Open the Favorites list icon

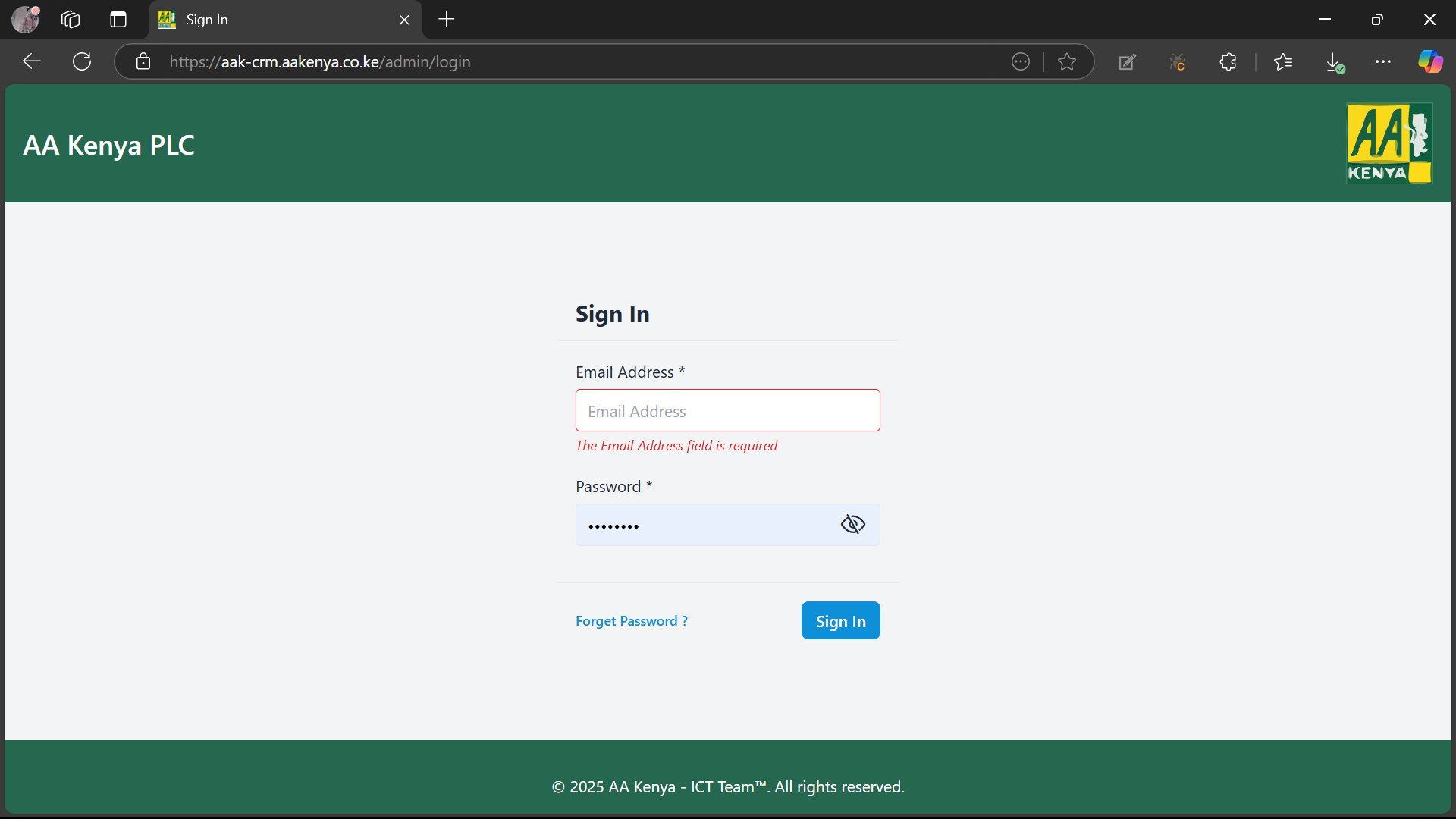point(1283,62)
